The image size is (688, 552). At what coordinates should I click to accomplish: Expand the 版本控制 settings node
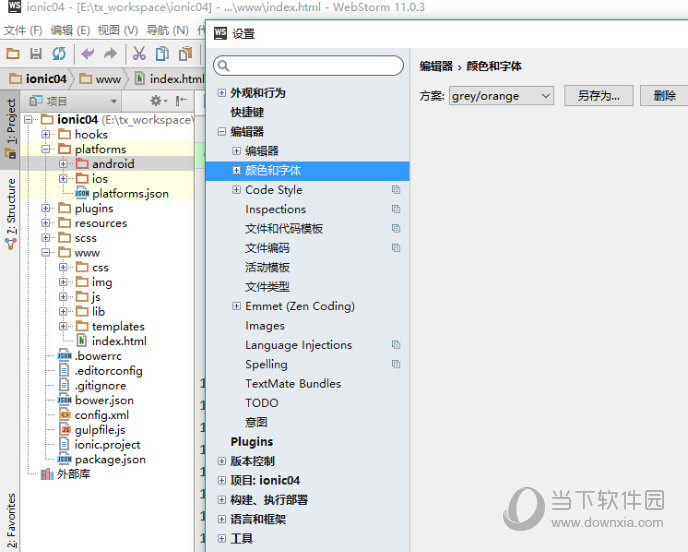click(222, 461)
